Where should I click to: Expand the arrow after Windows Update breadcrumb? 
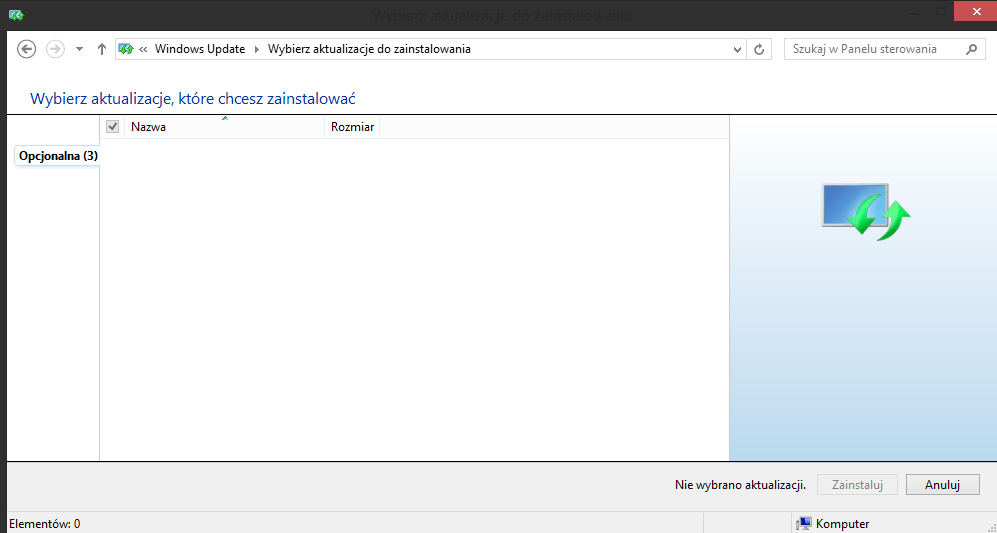tap(256, 49)
